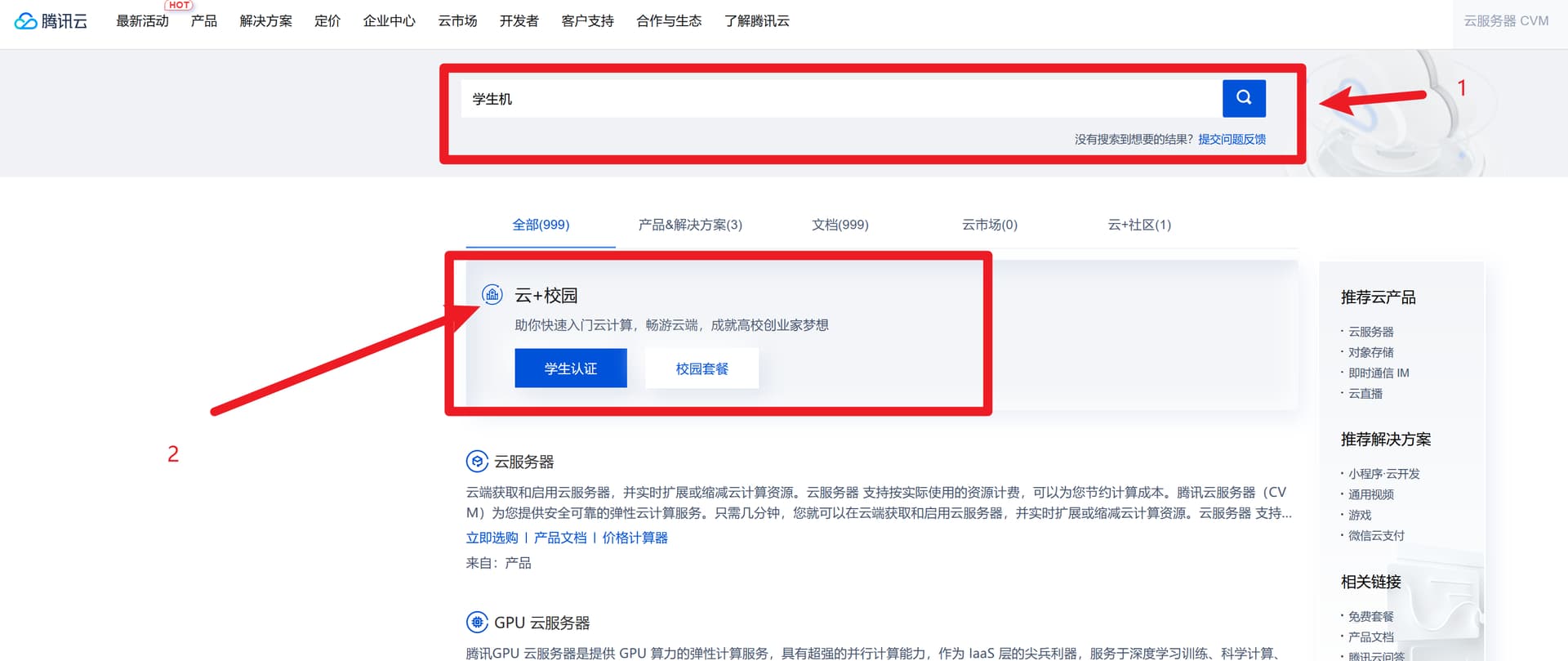
Task: Open the 最新活动 menu
Action: coord(142,21)
